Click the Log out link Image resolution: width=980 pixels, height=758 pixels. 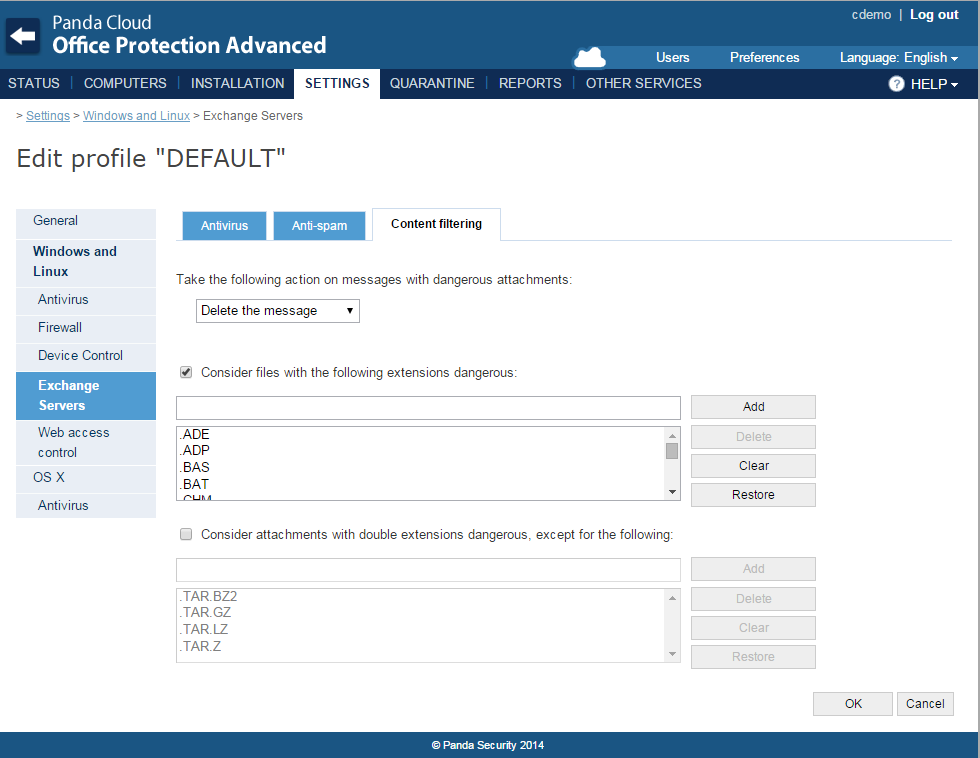934,14
